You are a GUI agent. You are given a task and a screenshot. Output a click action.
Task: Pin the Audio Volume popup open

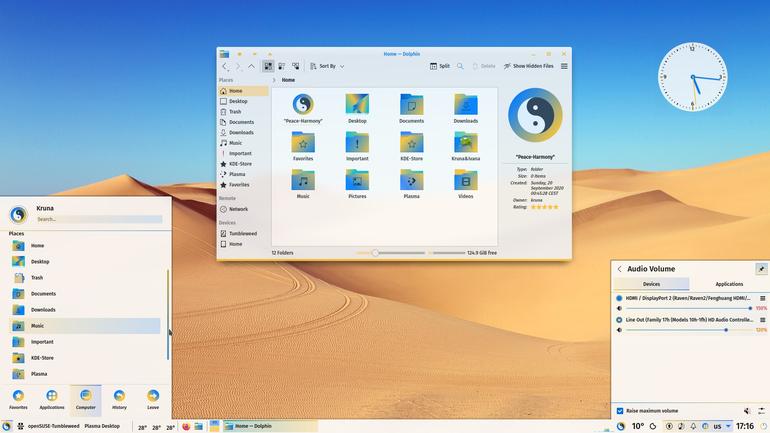pos(761,269)
